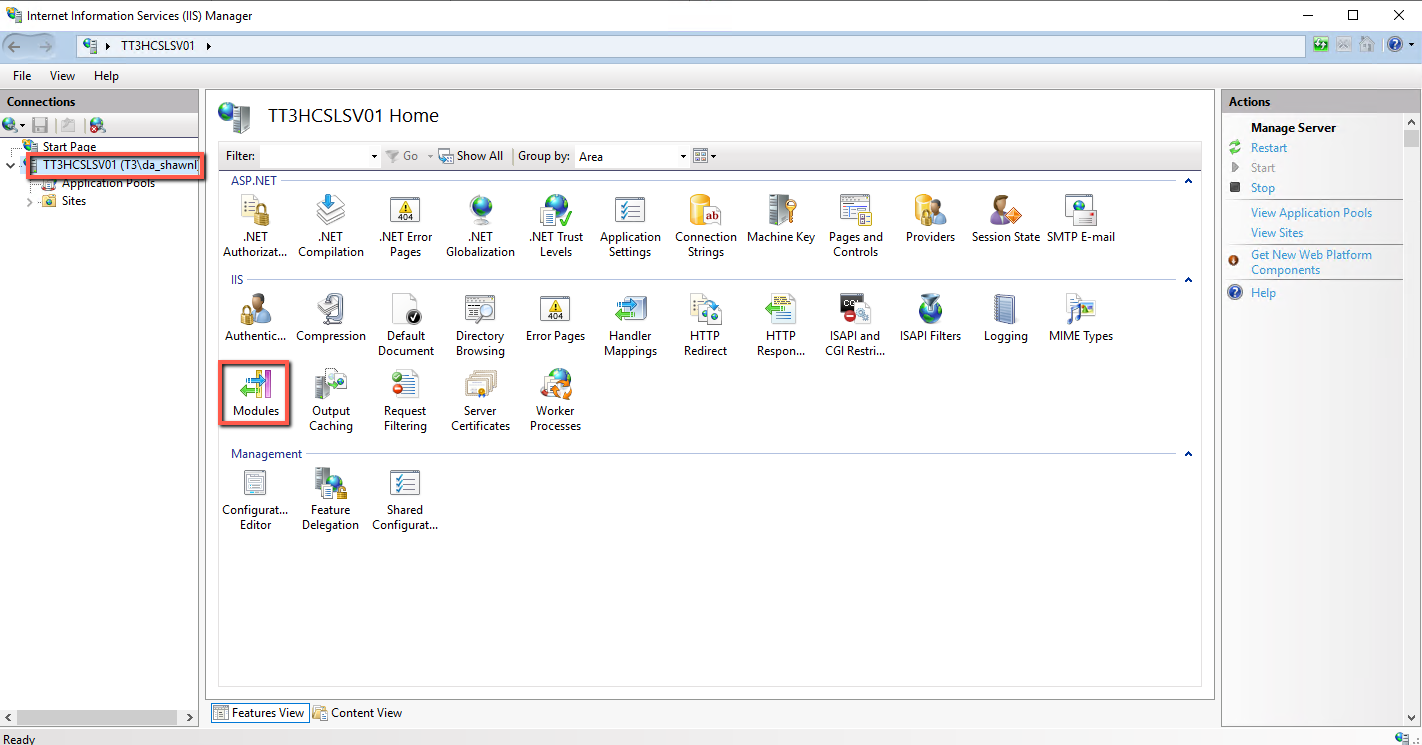Open Feature Delegation

330,498
